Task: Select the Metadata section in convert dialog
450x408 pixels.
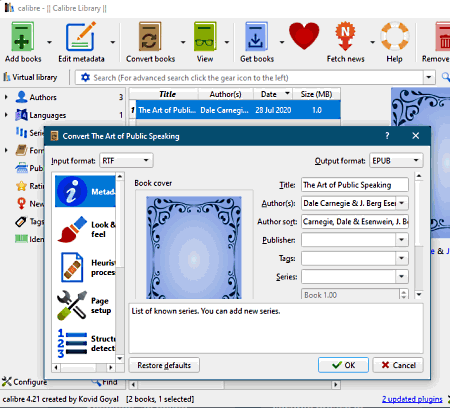Action: [85, 191]
